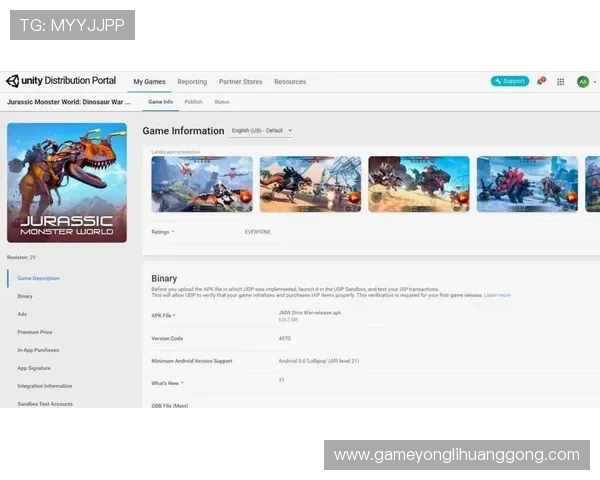This screenshot has width=600, height=480.
Task: Open the notifications bell
Action: pyautogui.click(x=541, y=81)
